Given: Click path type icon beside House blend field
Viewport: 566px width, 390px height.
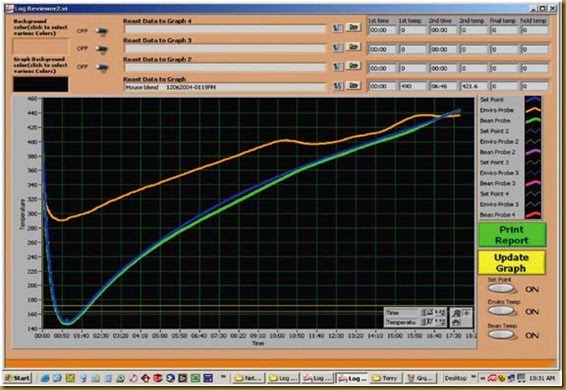Looking at the screenshot, I should (338, 86).
